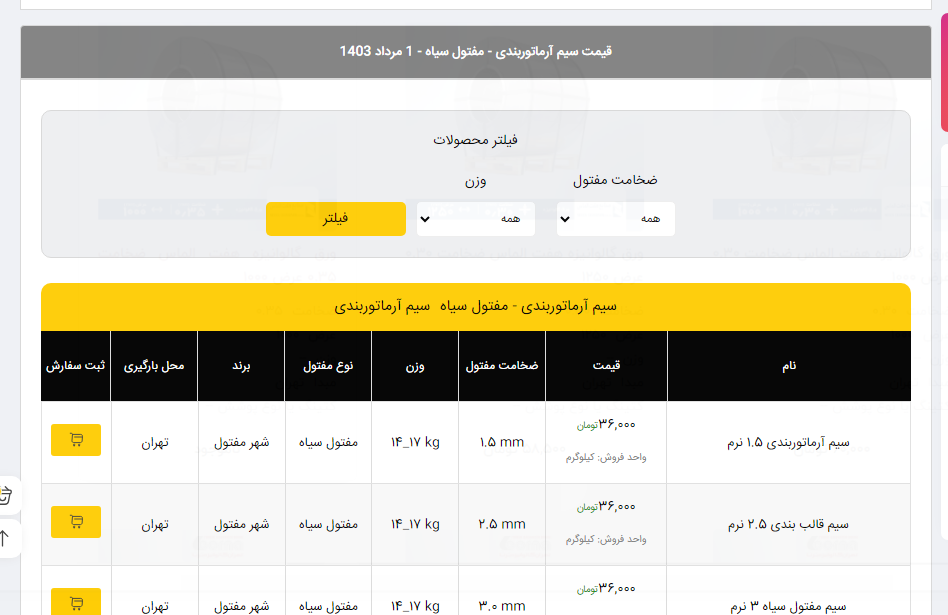Screen dimensions: 948x615
Task: Open the وزن filter dropdown
Action: click(x=475, y=219)
